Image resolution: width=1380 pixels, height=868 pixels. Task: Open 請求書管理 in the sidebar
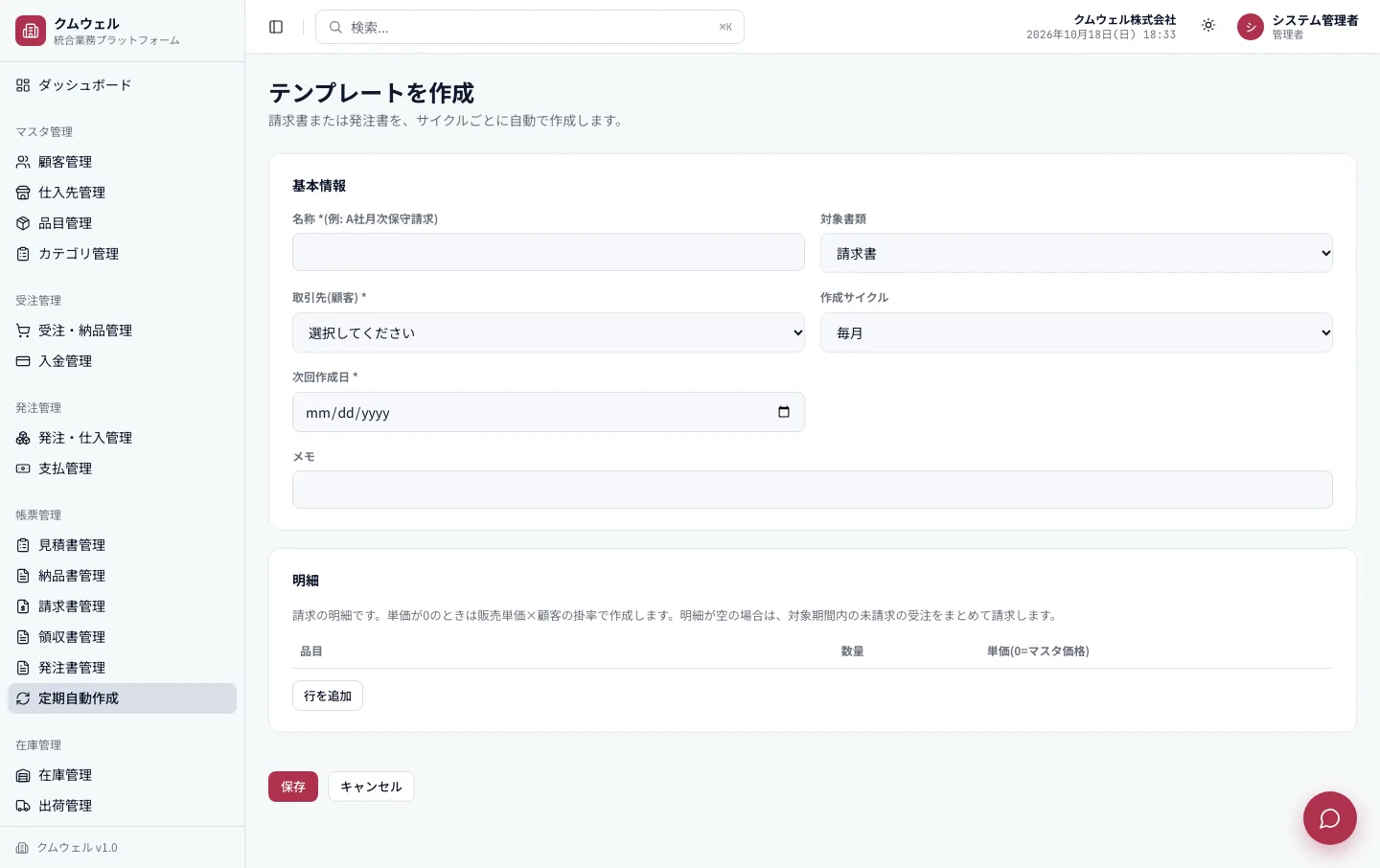tap(122, 606)
